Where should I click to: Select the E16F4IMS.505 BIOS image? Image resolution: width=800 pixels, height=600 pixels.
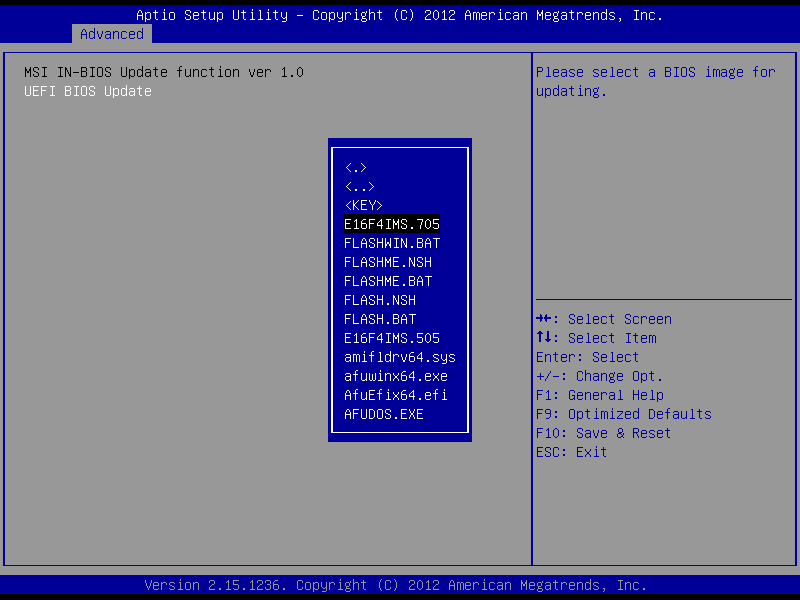[x=392, y=338]
